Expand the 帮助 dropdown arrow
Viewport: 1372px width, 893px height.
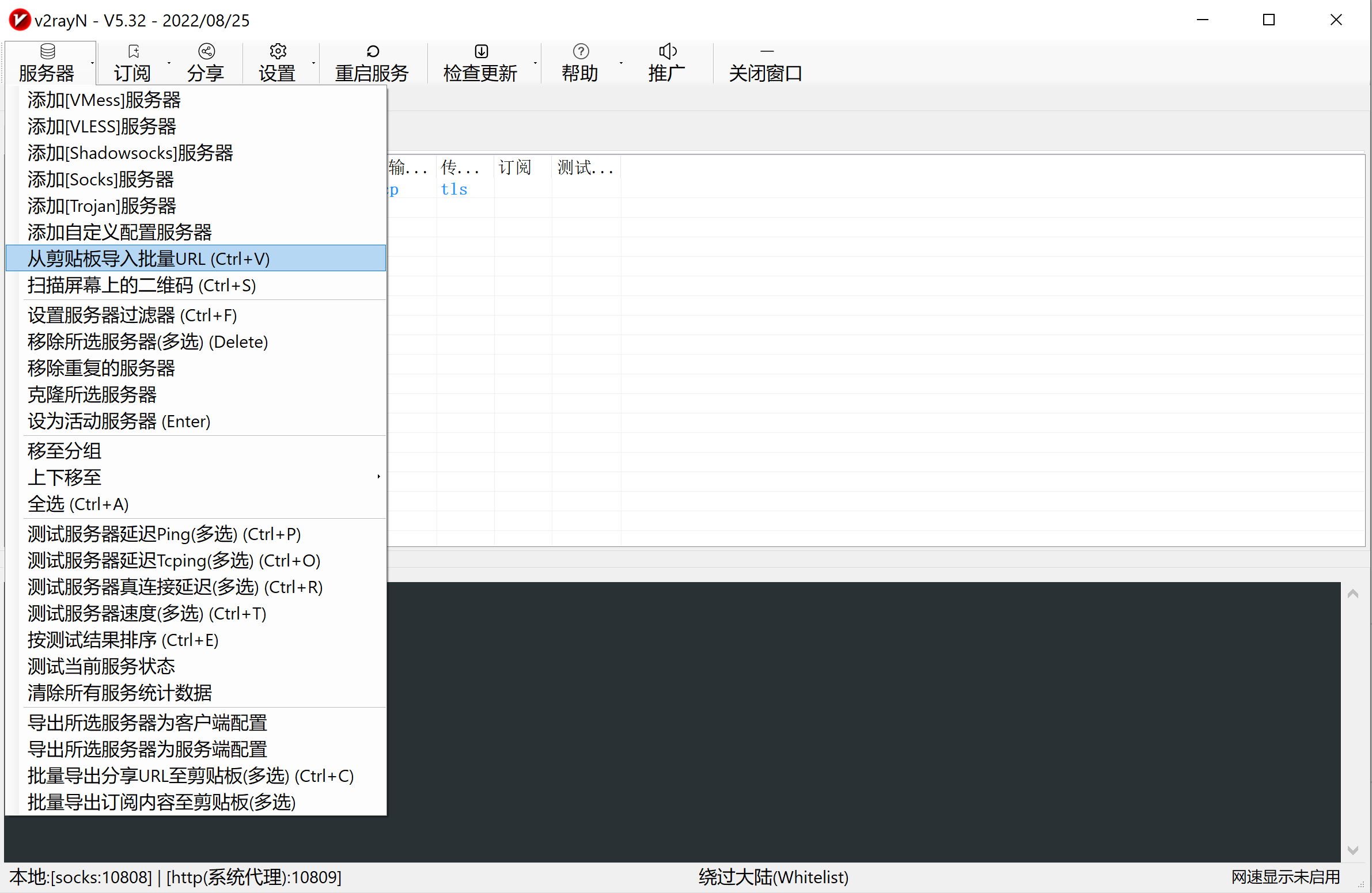click(x=621, y=63)
